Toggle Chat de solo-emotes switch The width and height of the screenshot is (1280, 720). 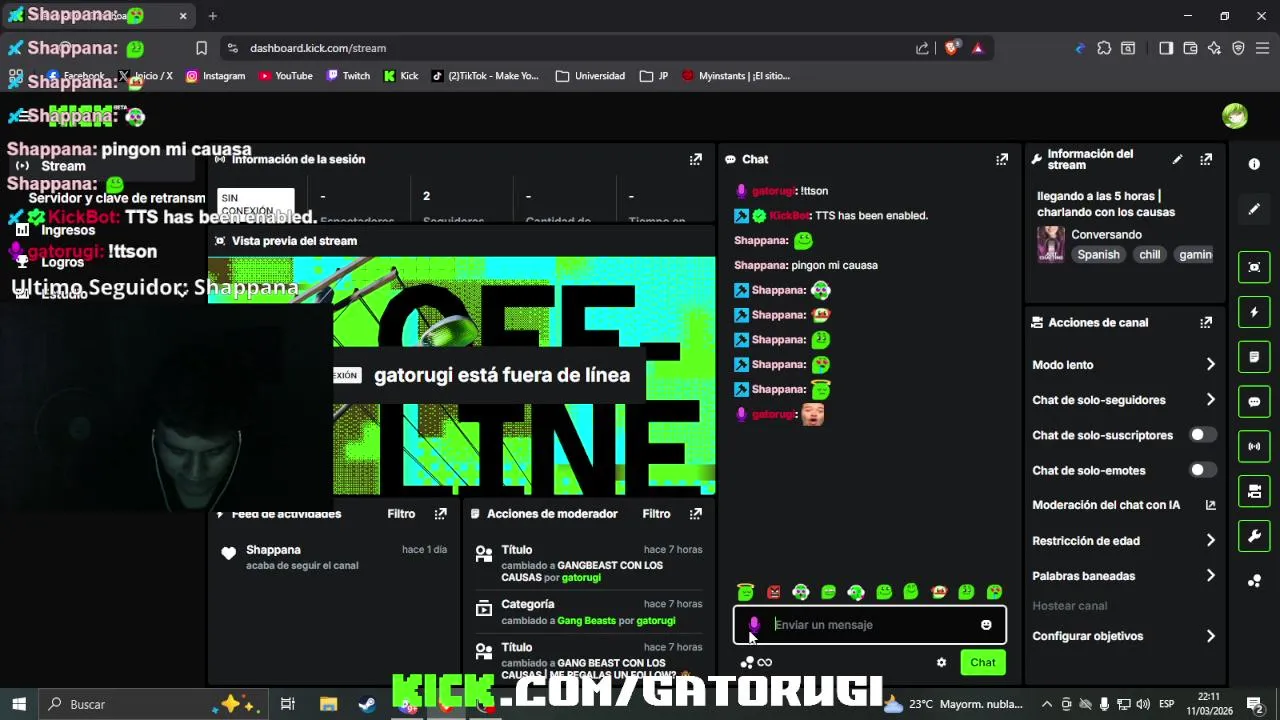[1202, 470]
